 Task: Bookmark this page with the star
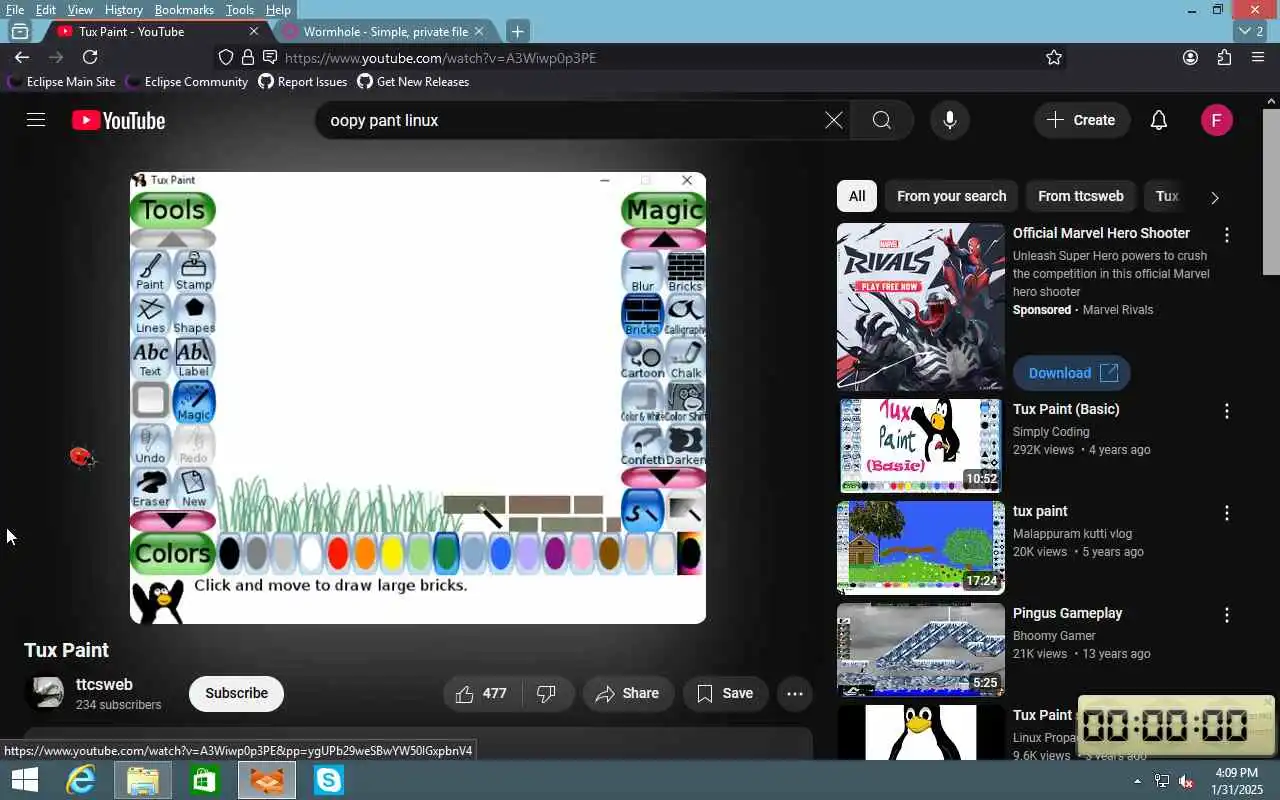[x=1054, y=58]
